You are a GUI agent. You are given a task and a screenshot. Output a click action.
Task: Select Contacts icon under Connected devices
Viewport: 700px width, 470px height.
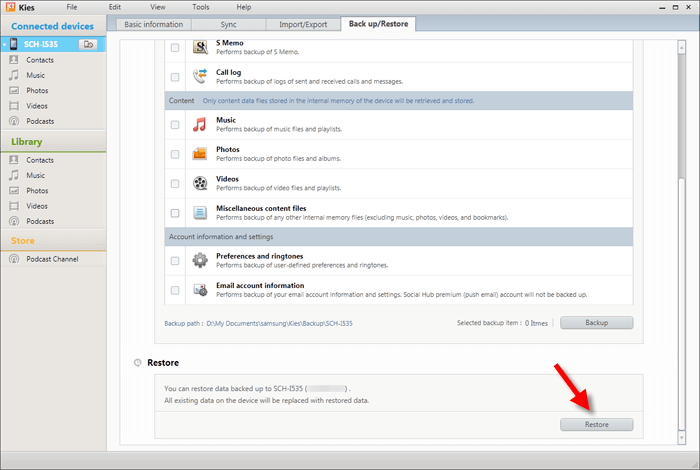click(x=14, y=60)
